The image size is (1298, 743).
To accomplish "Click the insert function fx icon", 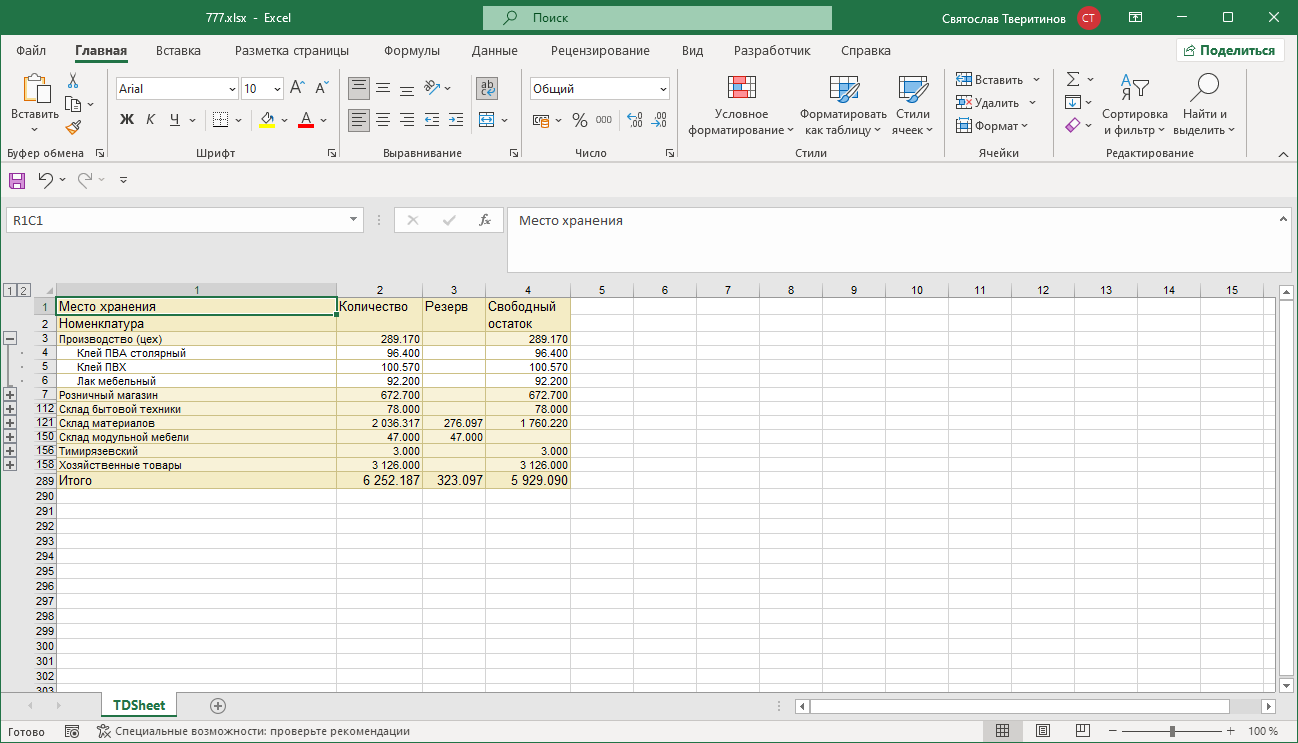I will click(485, 220).
